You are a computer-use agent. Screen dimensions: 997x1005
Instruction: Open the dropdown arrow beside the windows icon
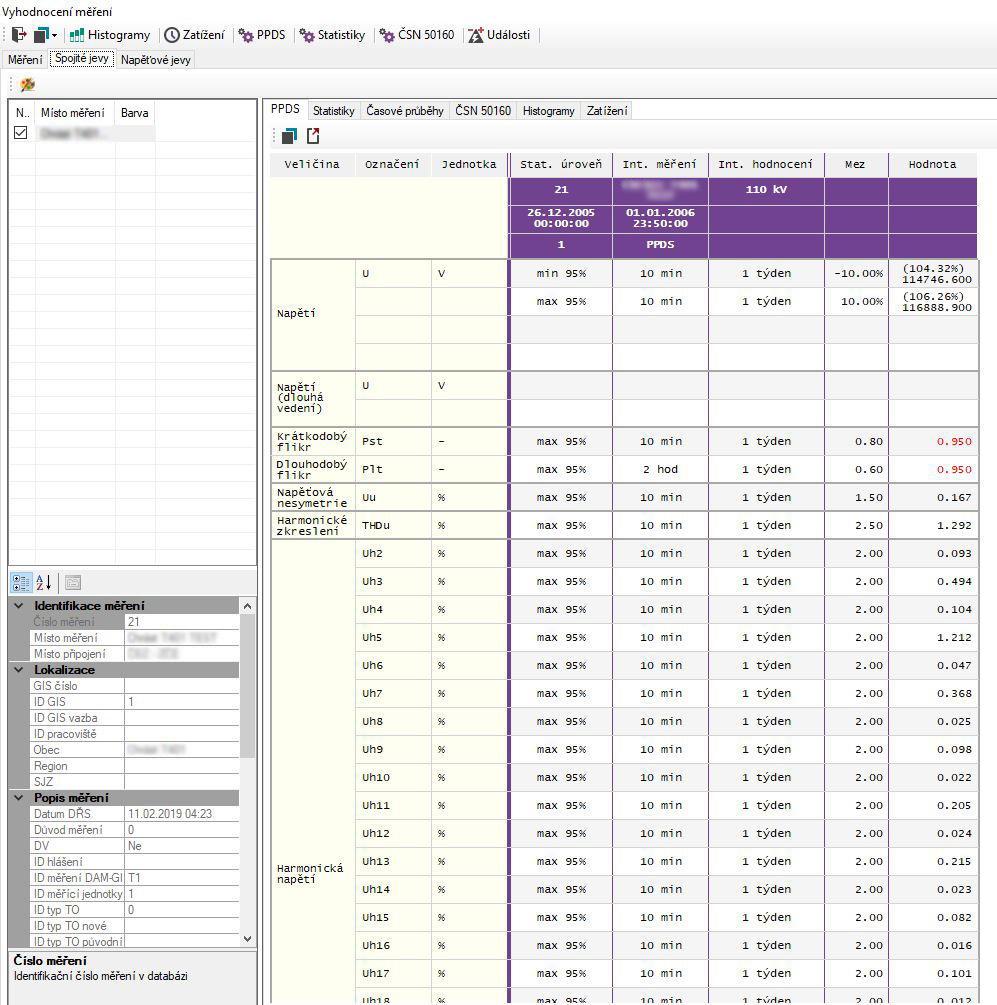55,35
